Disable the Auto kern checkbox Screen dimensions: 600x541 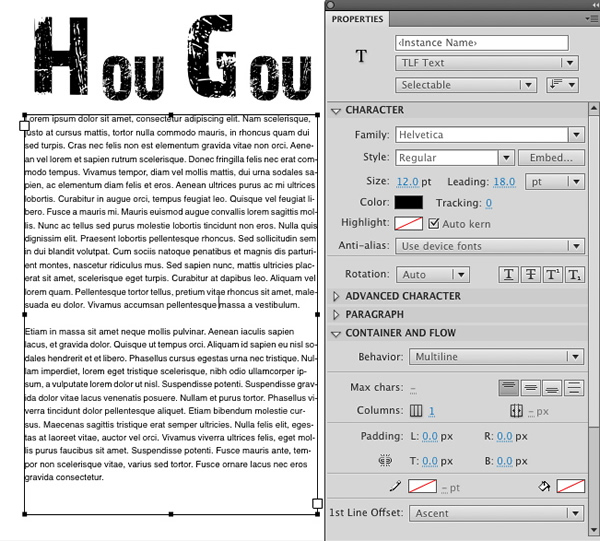tap(433, 224)
